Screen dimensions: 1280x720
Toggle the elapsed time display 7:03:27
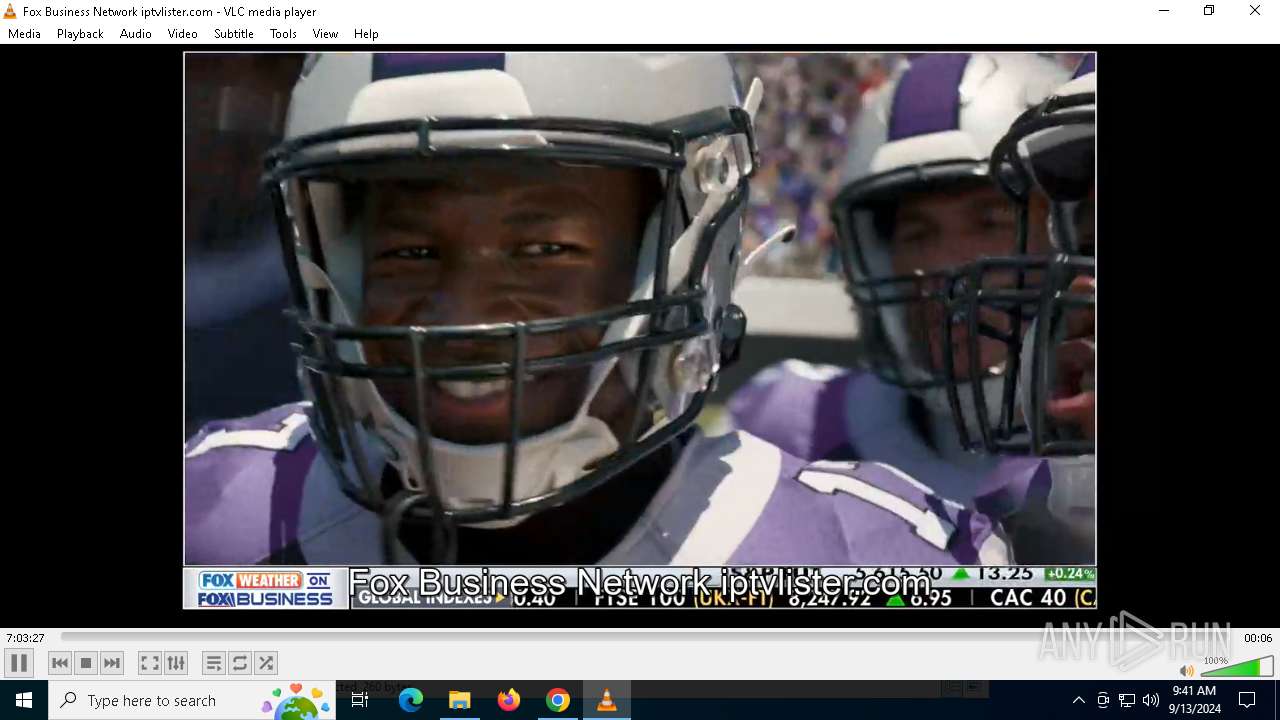coord(25,638)
